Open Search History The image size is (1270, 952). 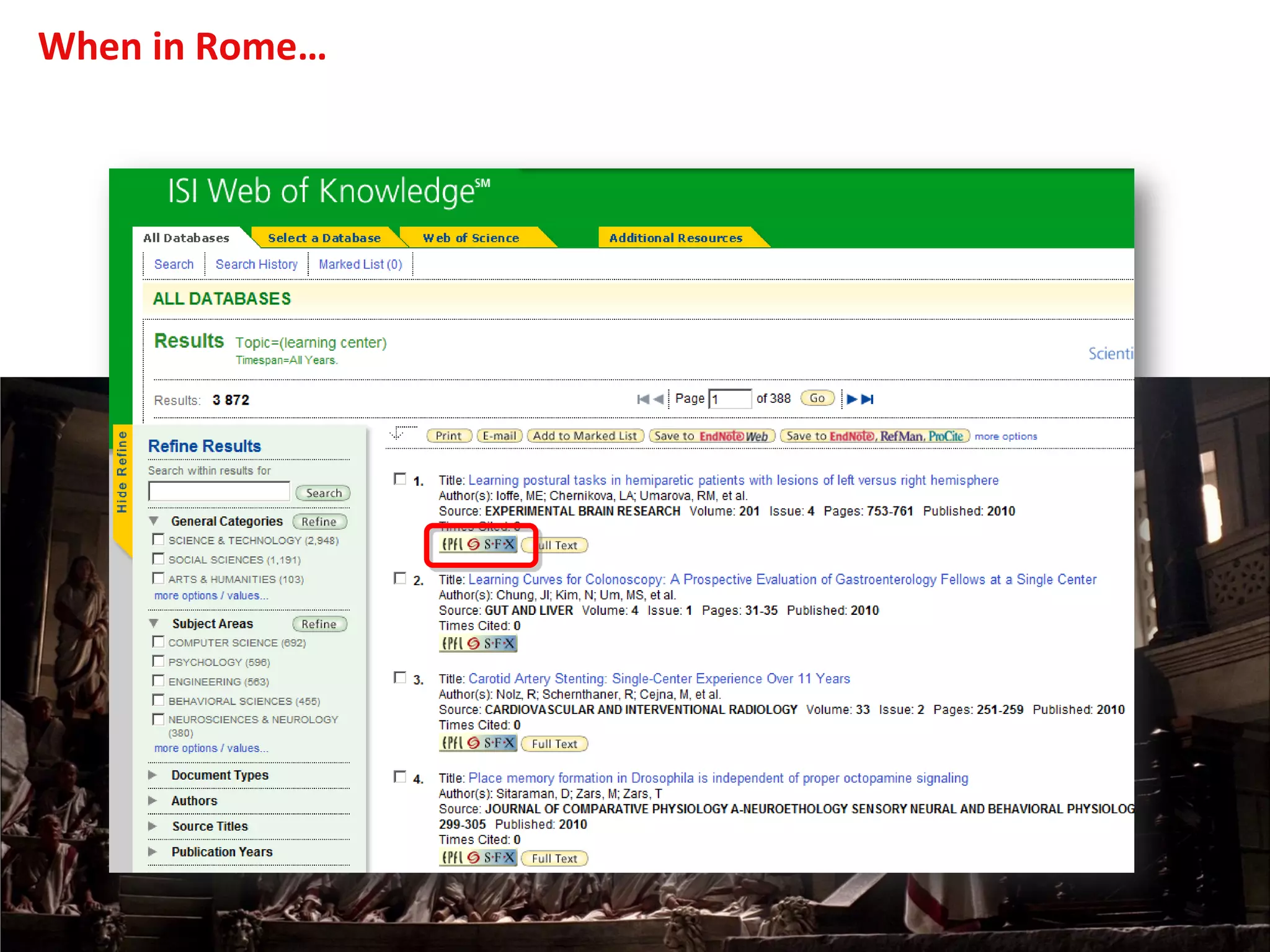[x=256, y=265]
